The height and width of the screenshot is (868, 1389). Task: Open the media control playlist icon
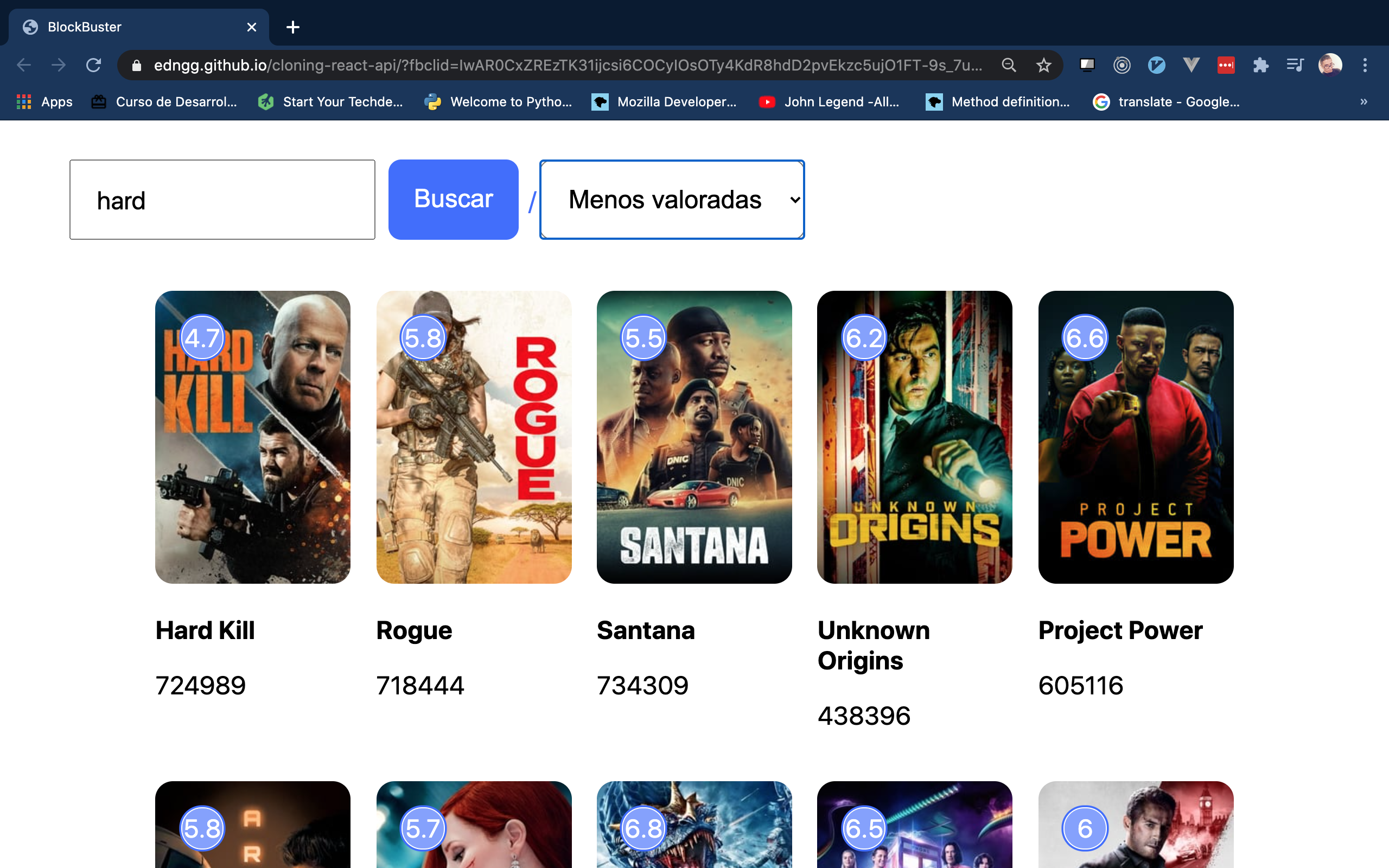1295,65
